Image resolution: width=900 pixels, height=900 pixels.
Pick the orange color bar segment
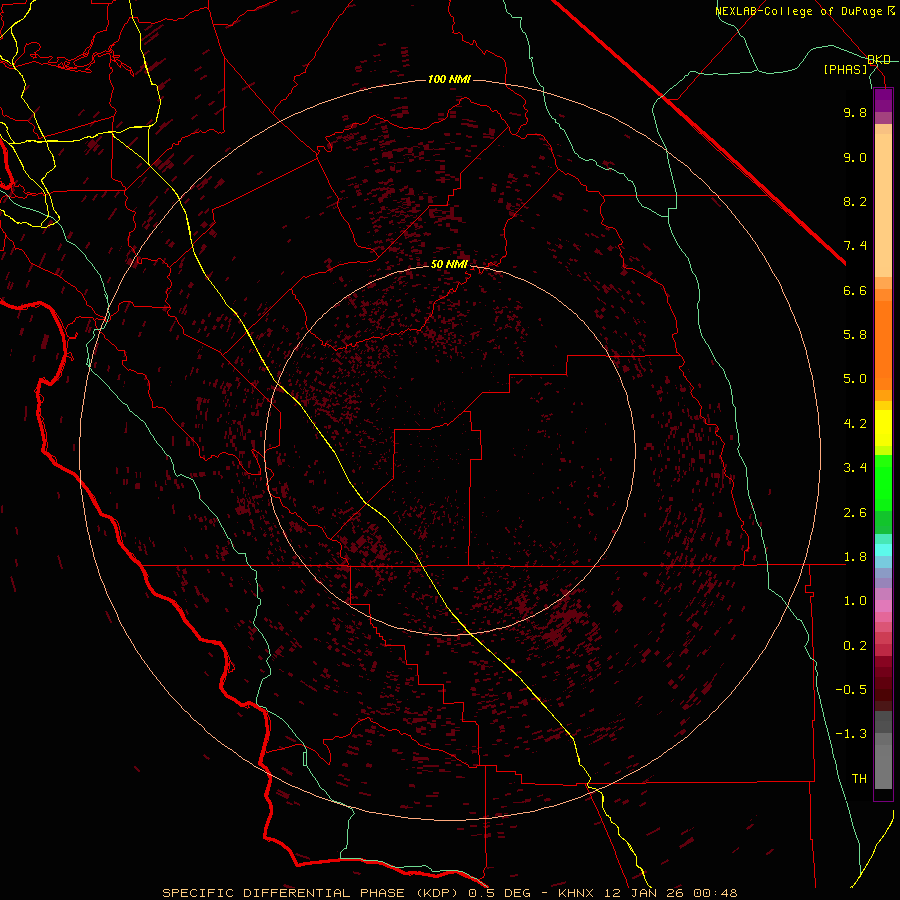[x=883, y=344]
